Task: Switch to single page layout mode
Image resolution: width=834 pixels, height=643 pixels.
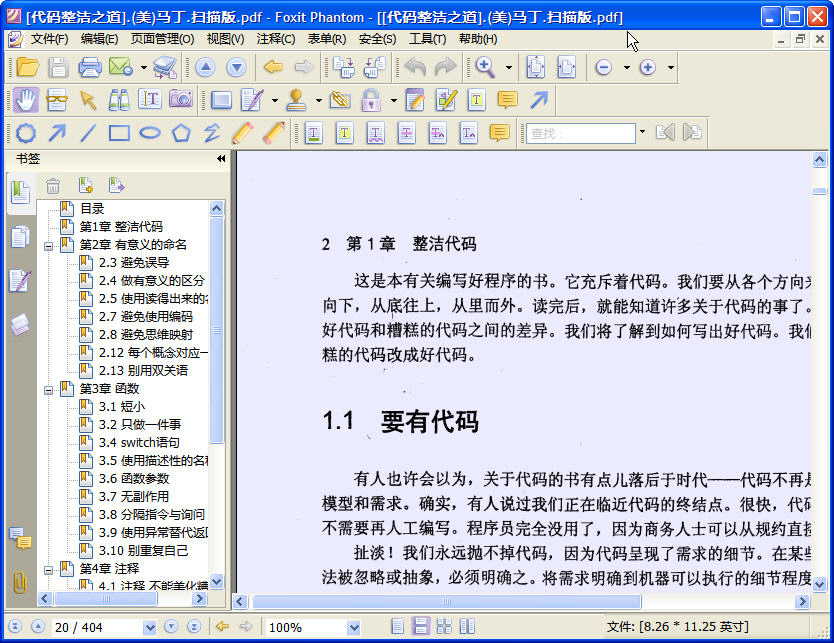Action: click(x=397, y=627)
